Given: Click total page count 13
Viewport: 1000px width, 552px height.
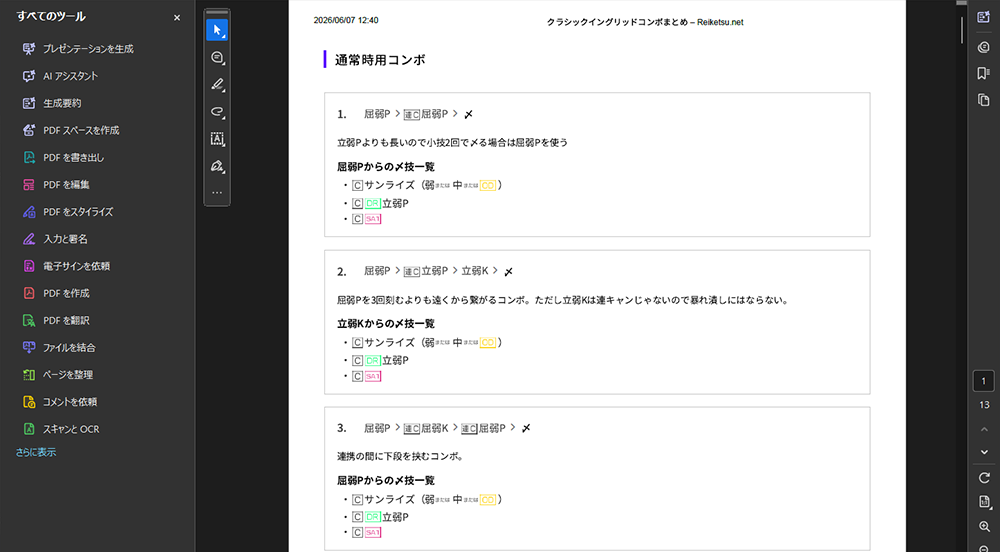Looking at the screenshot, I should [x=984, y=405].
